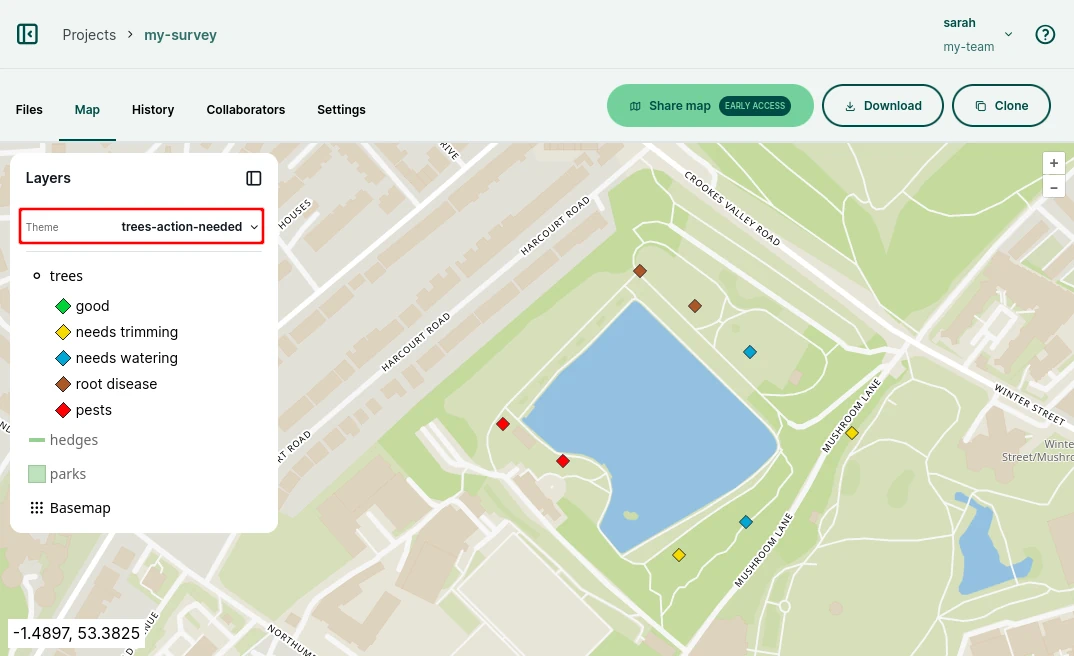Toggle the parks layer visibility
The image size is (1074, 656).
[68, 474]
